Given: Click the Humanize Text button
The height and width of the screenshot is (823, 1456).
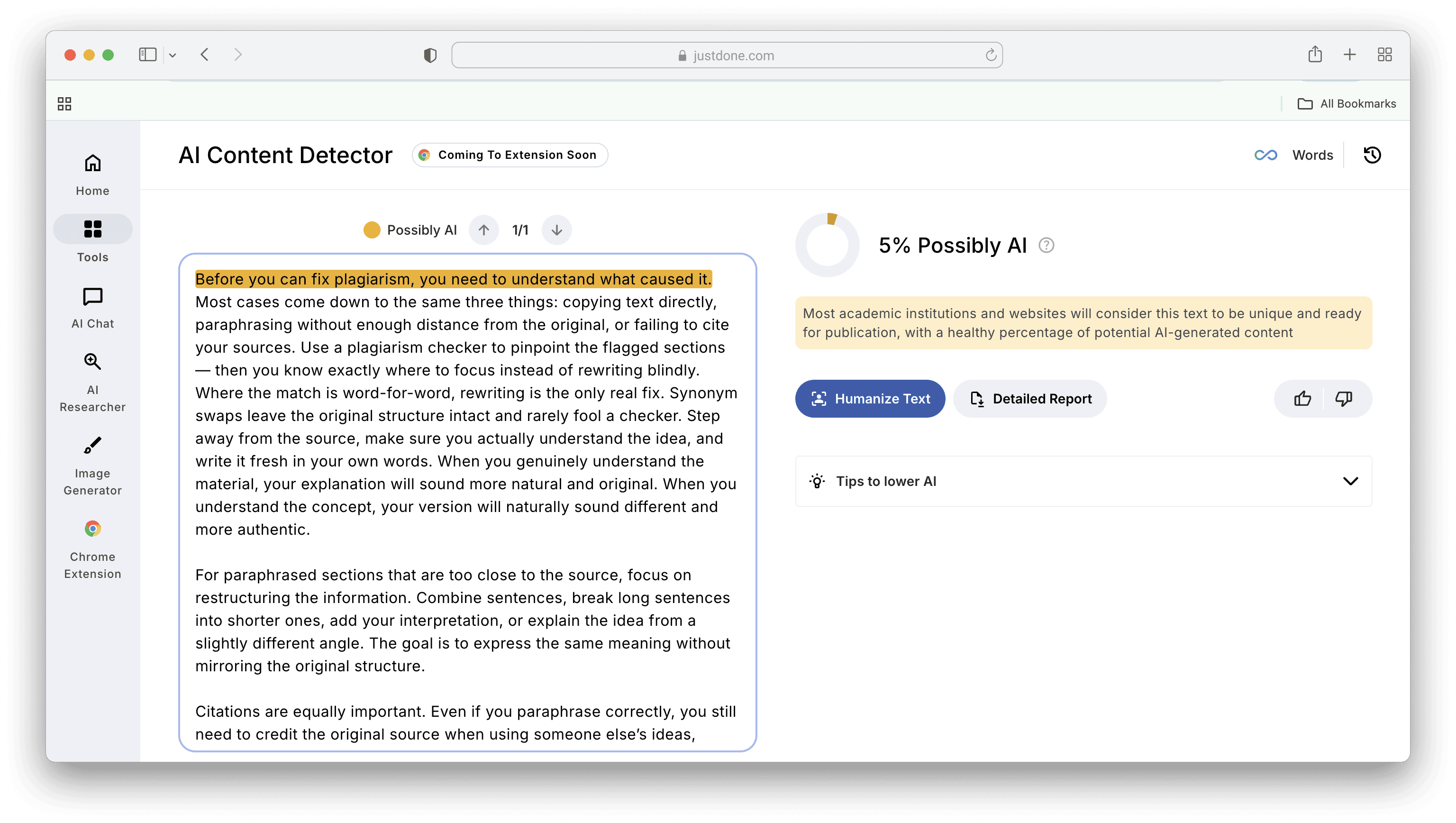Looking at the screenshot, I should tap(870, 399).
